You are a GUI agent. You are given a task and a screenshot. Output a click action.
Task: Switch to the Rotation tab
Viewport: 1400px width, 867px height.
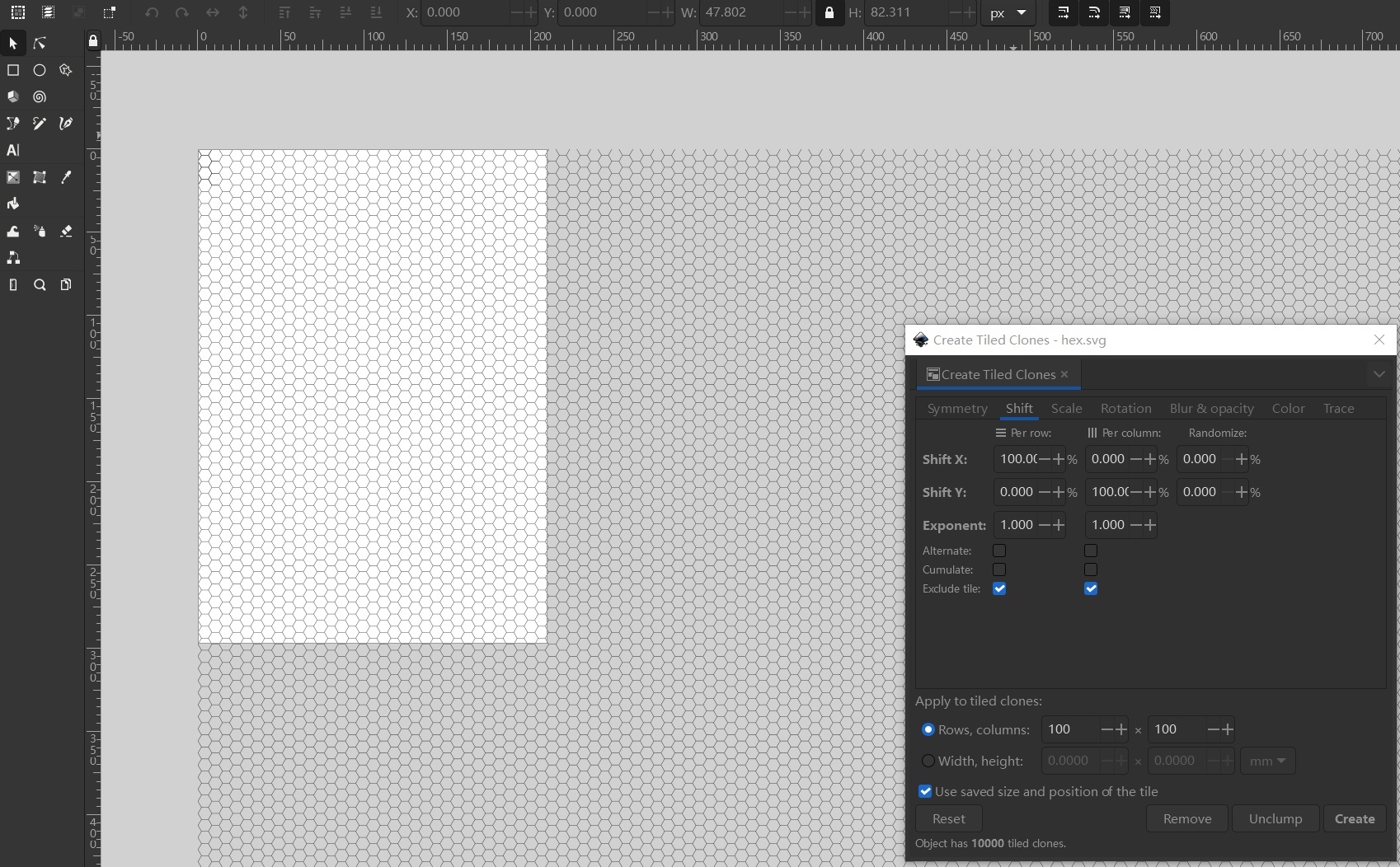pyautogui.click(x=1125, y=408)
